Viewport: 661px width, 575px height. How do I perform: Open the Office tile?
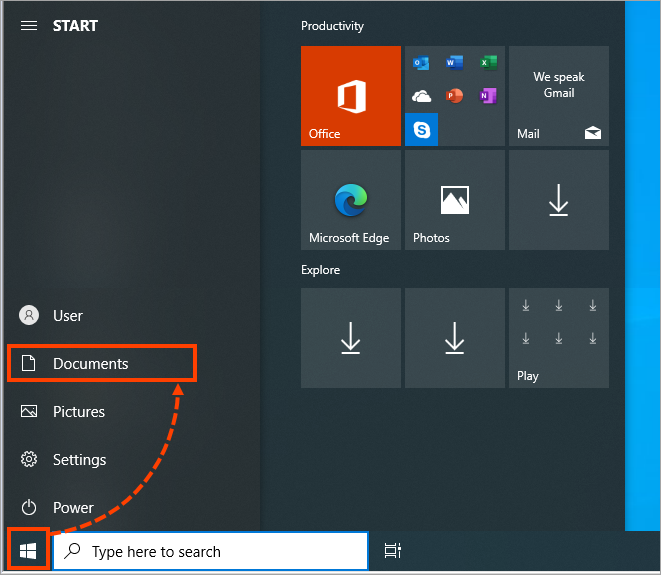coord(351,96)
